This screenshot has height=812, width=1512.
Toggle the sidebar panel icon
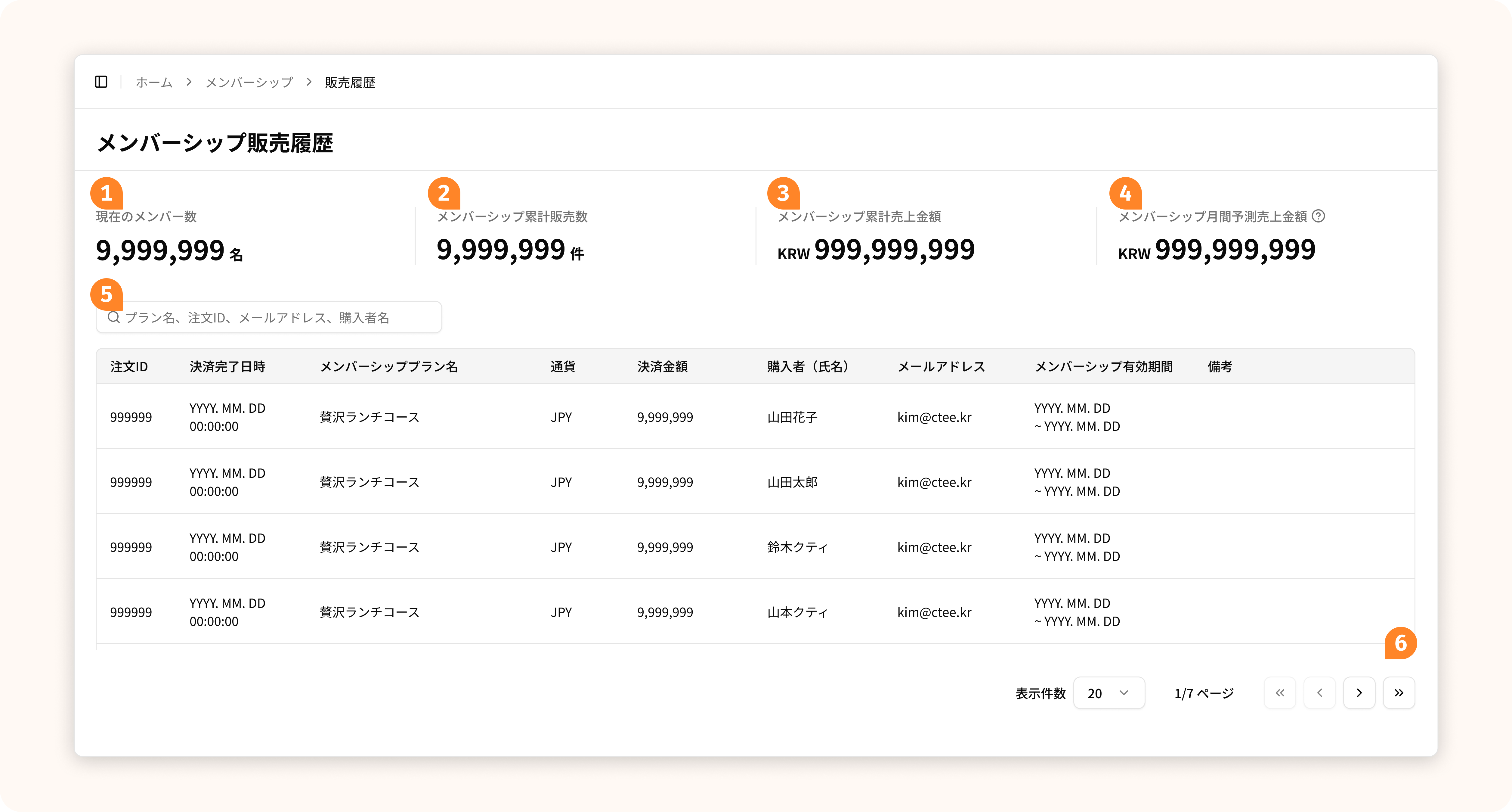(101, 82)
